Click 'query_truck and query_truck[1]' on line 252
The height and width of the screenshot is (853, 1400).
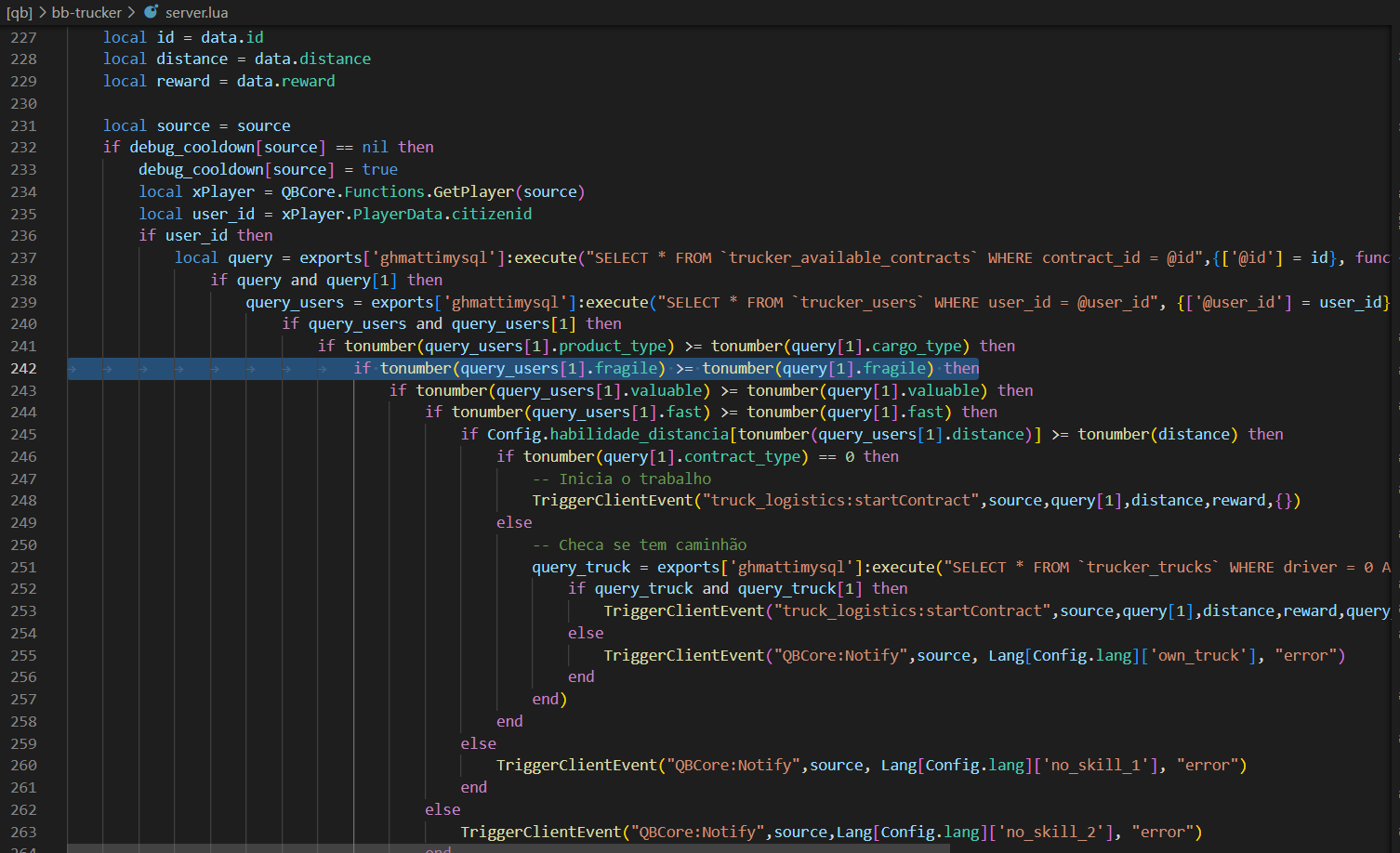728,588
